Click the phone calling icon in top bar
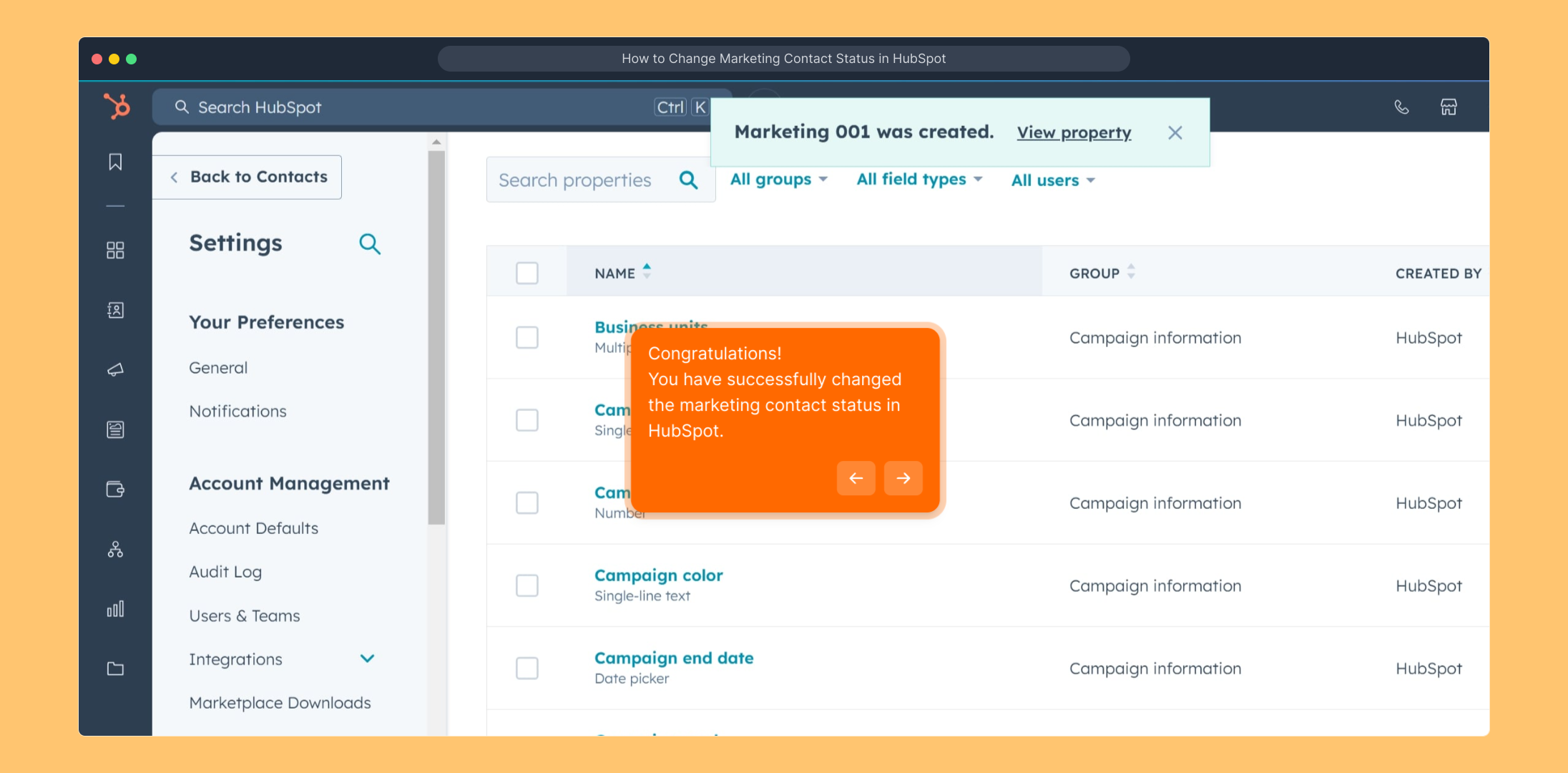 pyautogui.click(x=1401, y=107)
